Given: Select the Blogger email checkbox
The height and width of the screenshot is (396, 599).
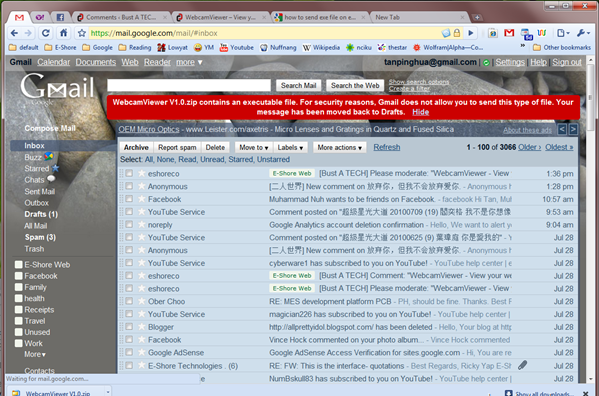Looking at the screenshot, I should [x=129, y=326].
